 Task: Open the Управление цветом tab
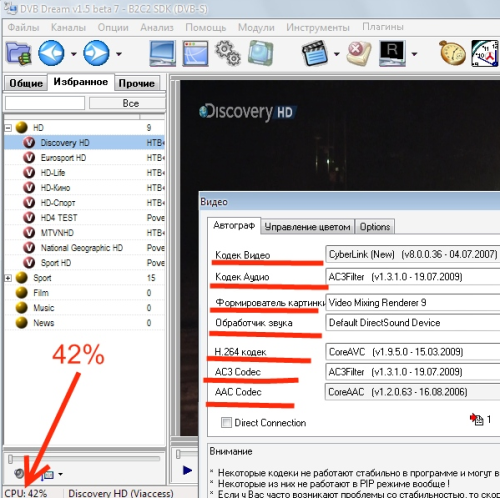[307, 227]
